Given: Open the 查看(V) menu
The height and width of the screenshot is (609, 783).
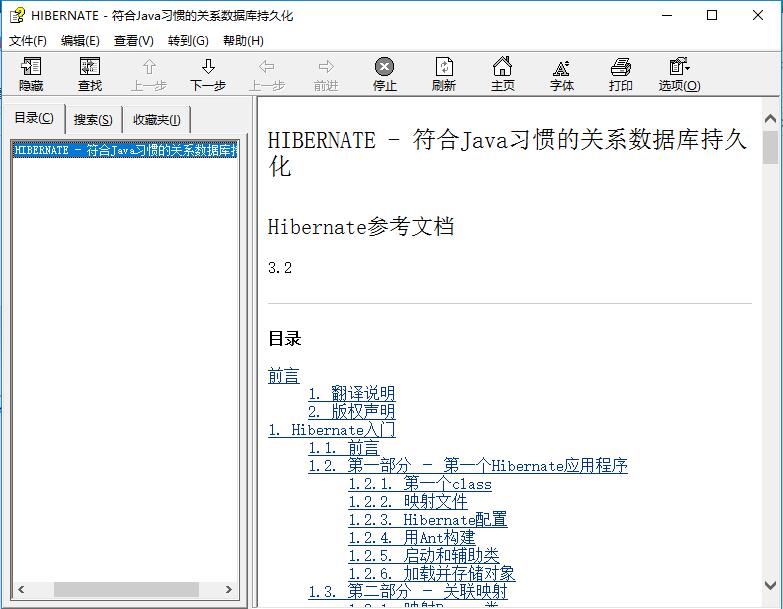Looking at the screenshot, I should 133,40.
